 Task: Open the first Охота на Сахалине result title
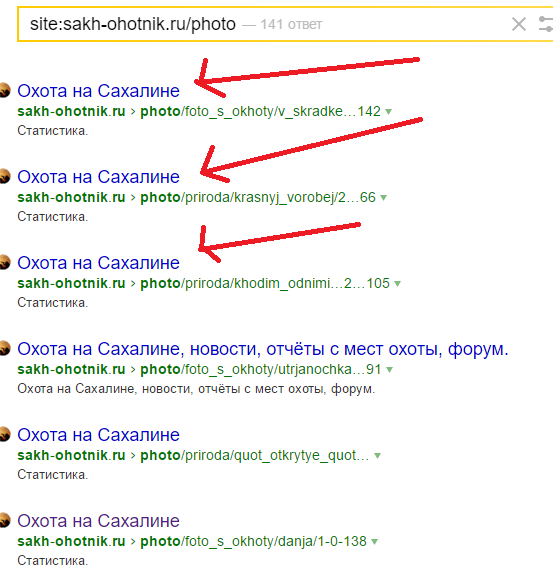[x=98, y=91]
